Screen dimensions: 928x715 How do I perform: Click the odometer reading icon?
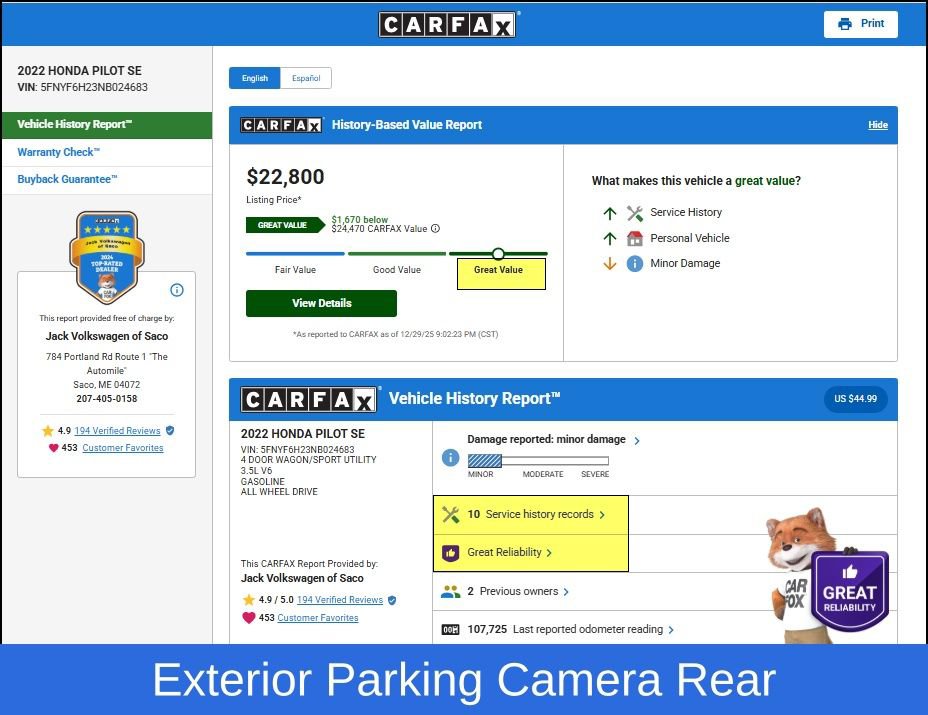coord(450,630)
